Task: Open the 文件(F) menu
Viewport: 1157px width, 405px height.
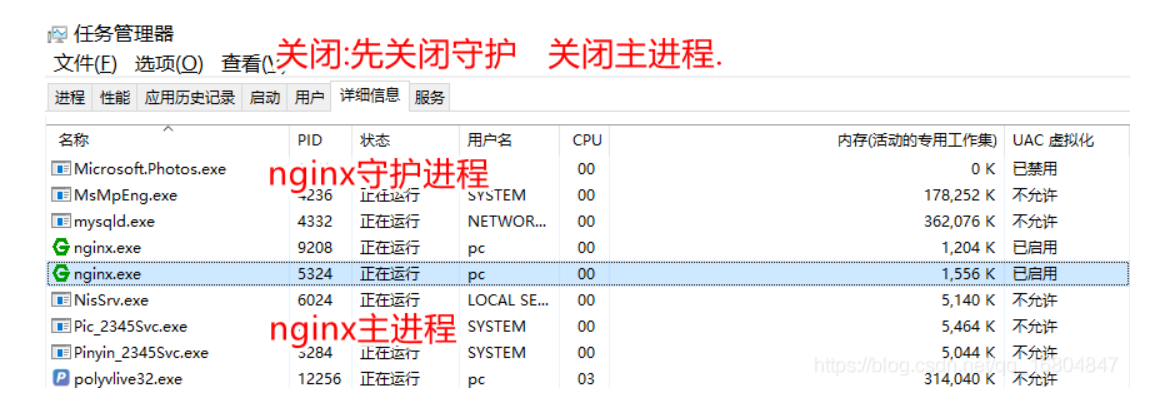Action: (x=85, y=64)
